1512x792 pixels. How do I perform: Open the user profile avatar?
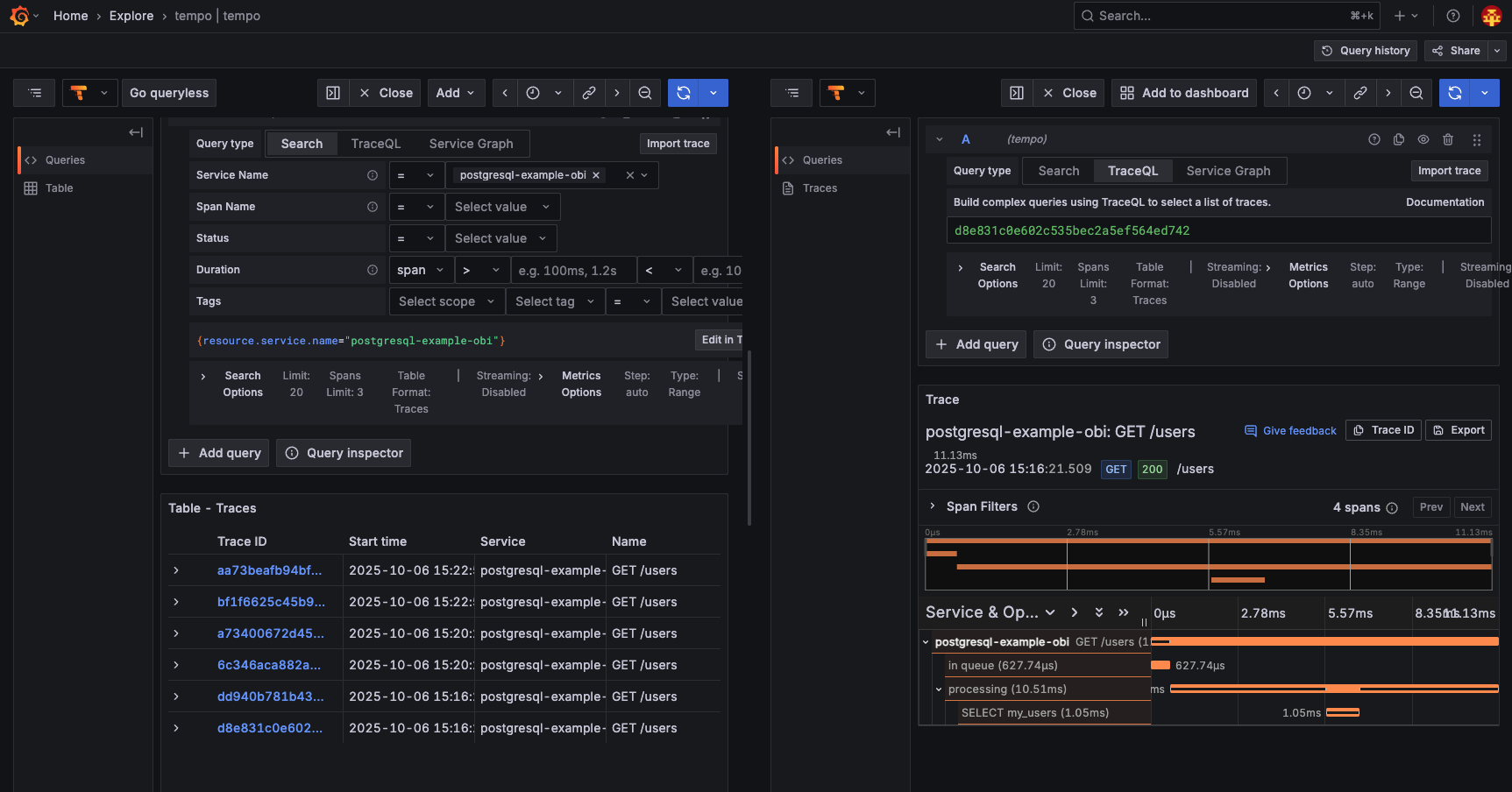click(x=1491, y=15)
